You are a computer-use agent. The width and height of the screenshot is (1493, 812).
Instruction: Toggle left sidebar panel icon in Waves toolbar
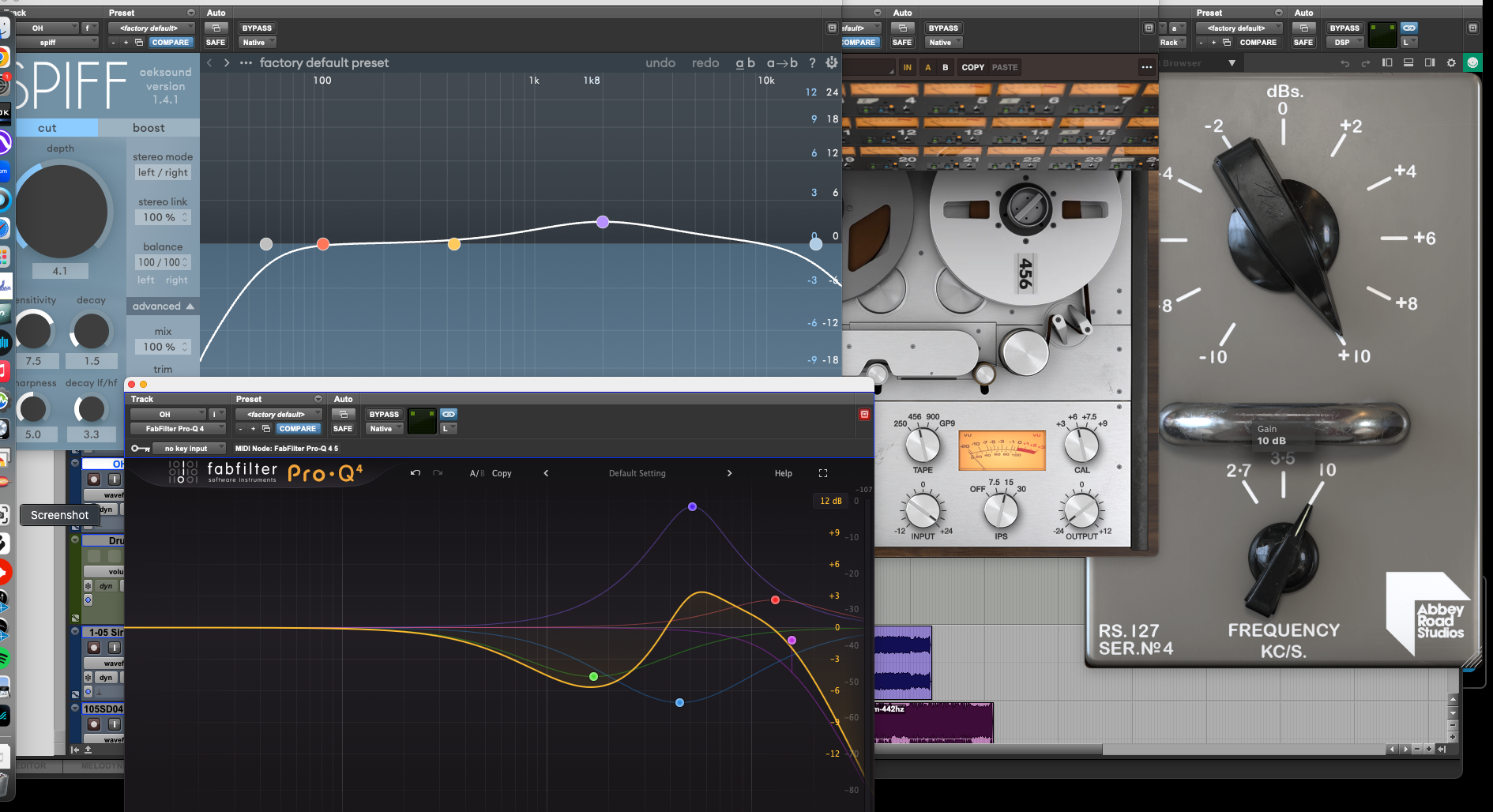(x=1387, y=63)
